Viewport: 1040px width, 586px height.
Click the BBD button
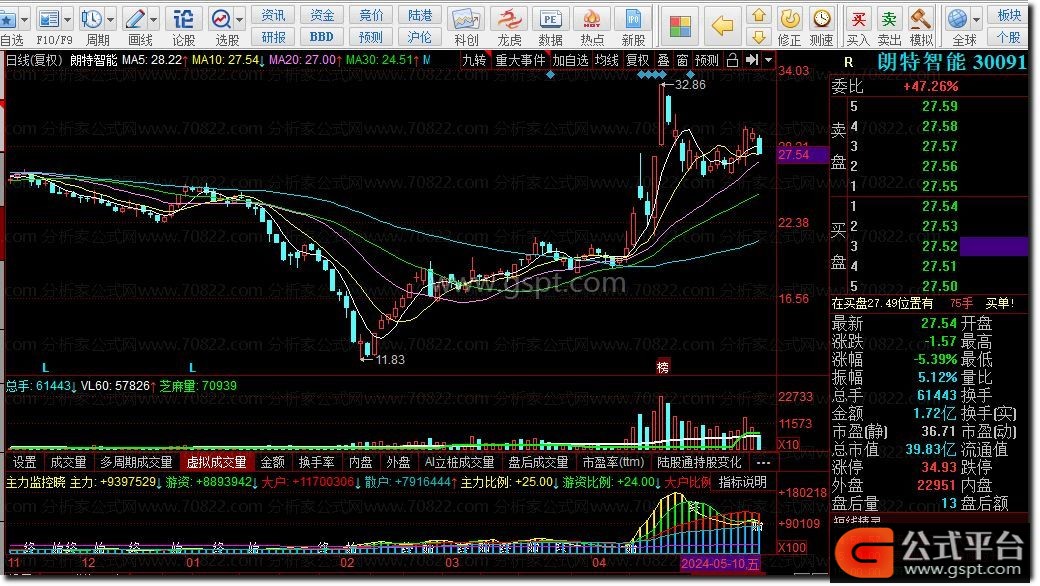(x=322, y=37)
